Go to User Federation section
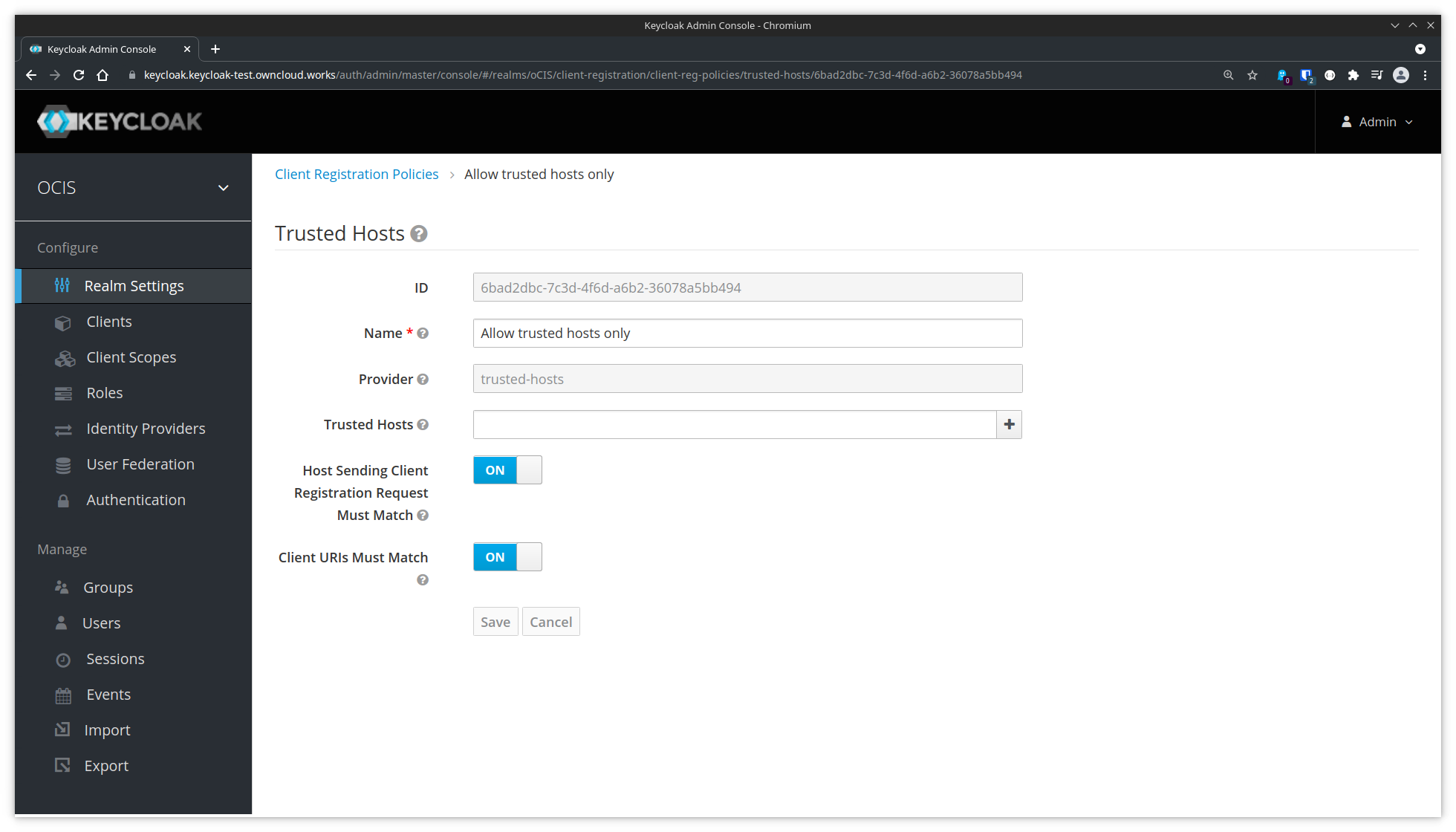Viewport: 1456px width, 832px height. click(x=140, y=464)
